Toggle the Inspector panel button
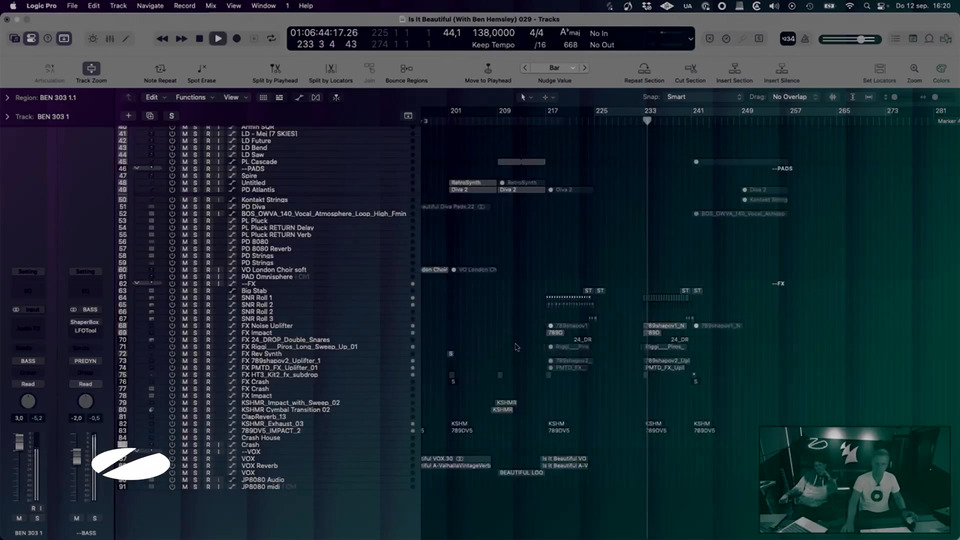 [31, 39]
